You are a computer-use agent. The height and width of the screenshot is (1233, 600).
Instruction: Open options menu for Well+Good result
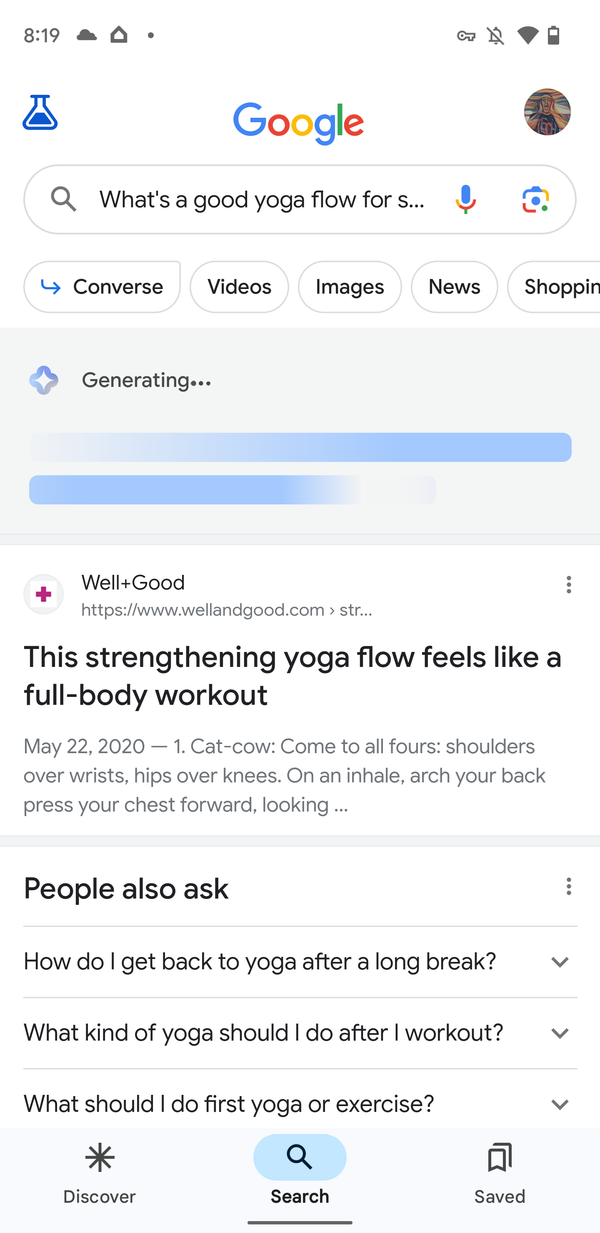point(568,585)
